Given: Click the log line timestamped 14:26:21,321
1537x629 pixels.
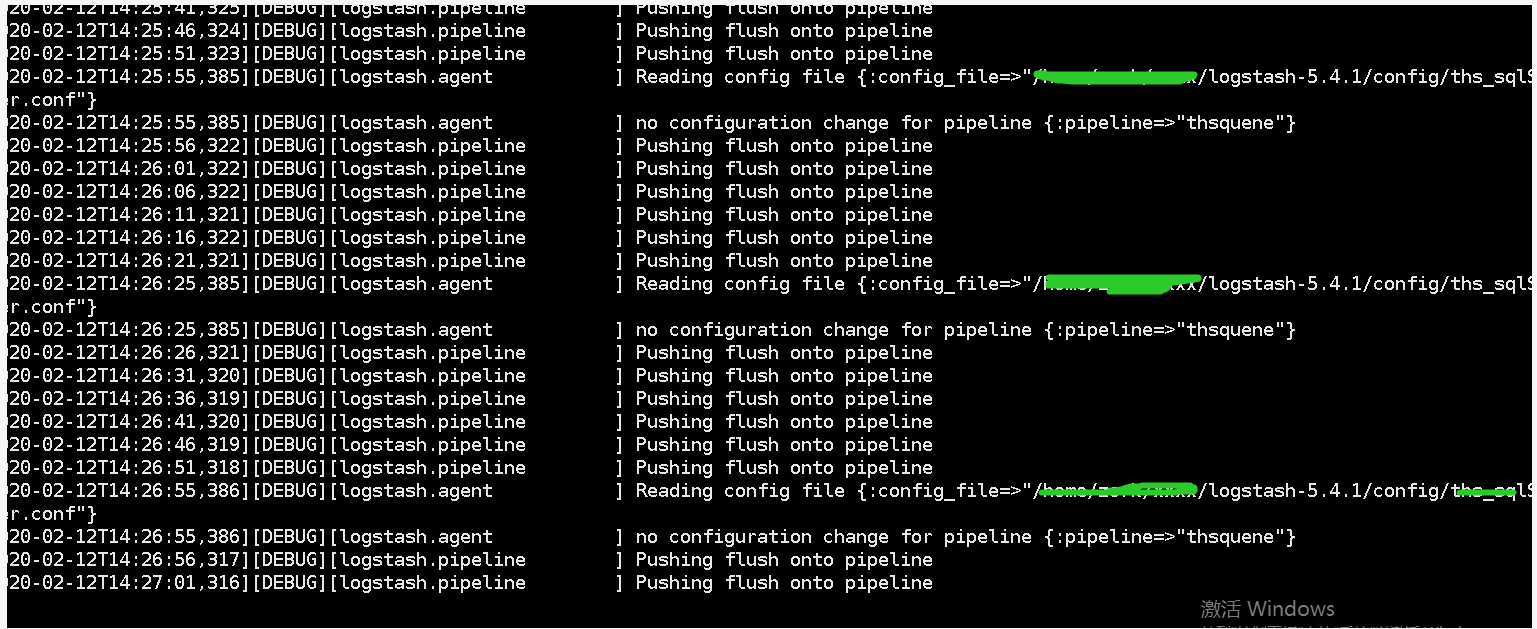Looking at the screenshot, I should [470, 261].
